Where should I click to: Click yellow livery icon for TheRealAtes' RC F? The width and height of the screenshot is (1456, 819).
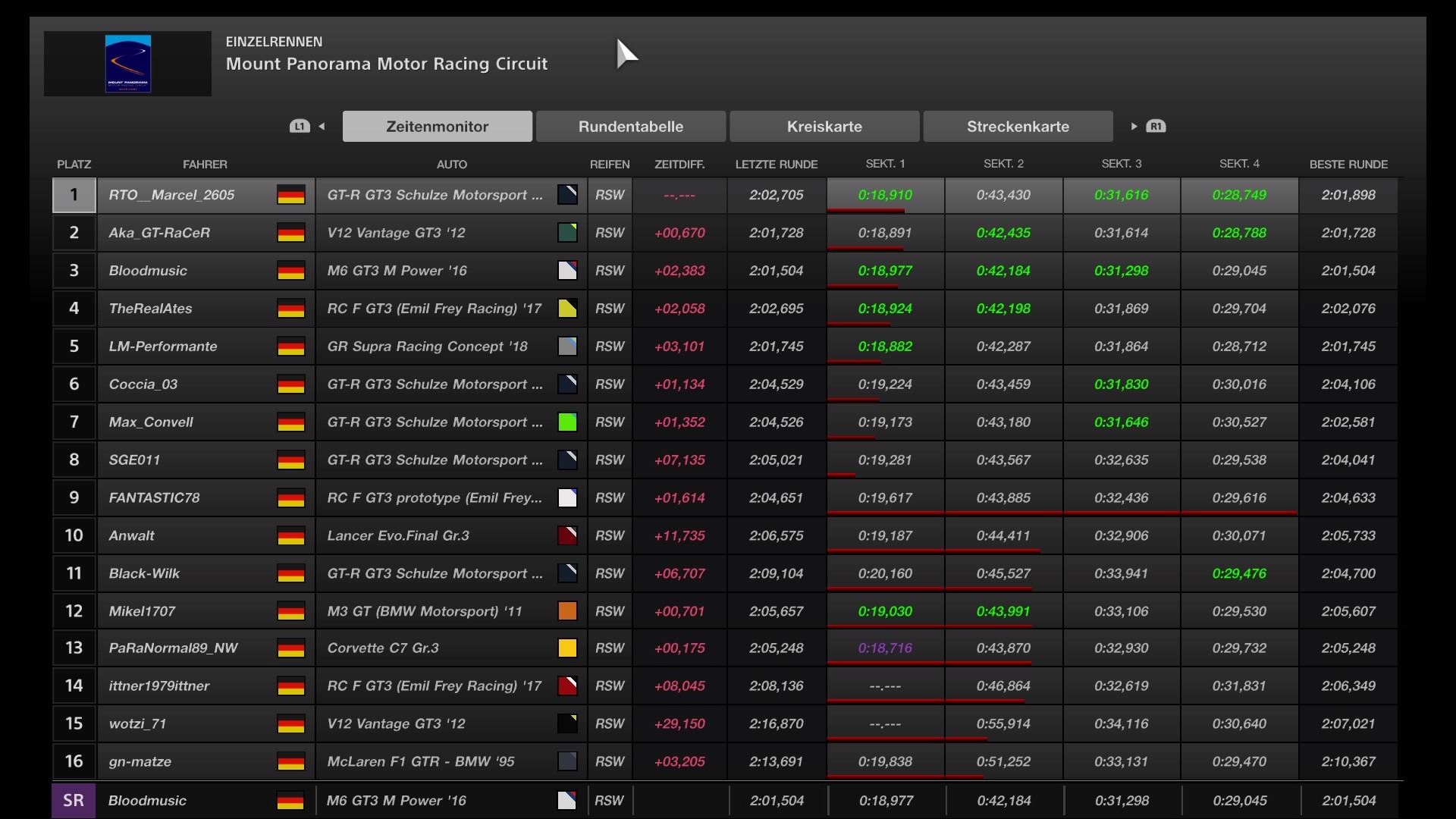(x=567, y=309)
